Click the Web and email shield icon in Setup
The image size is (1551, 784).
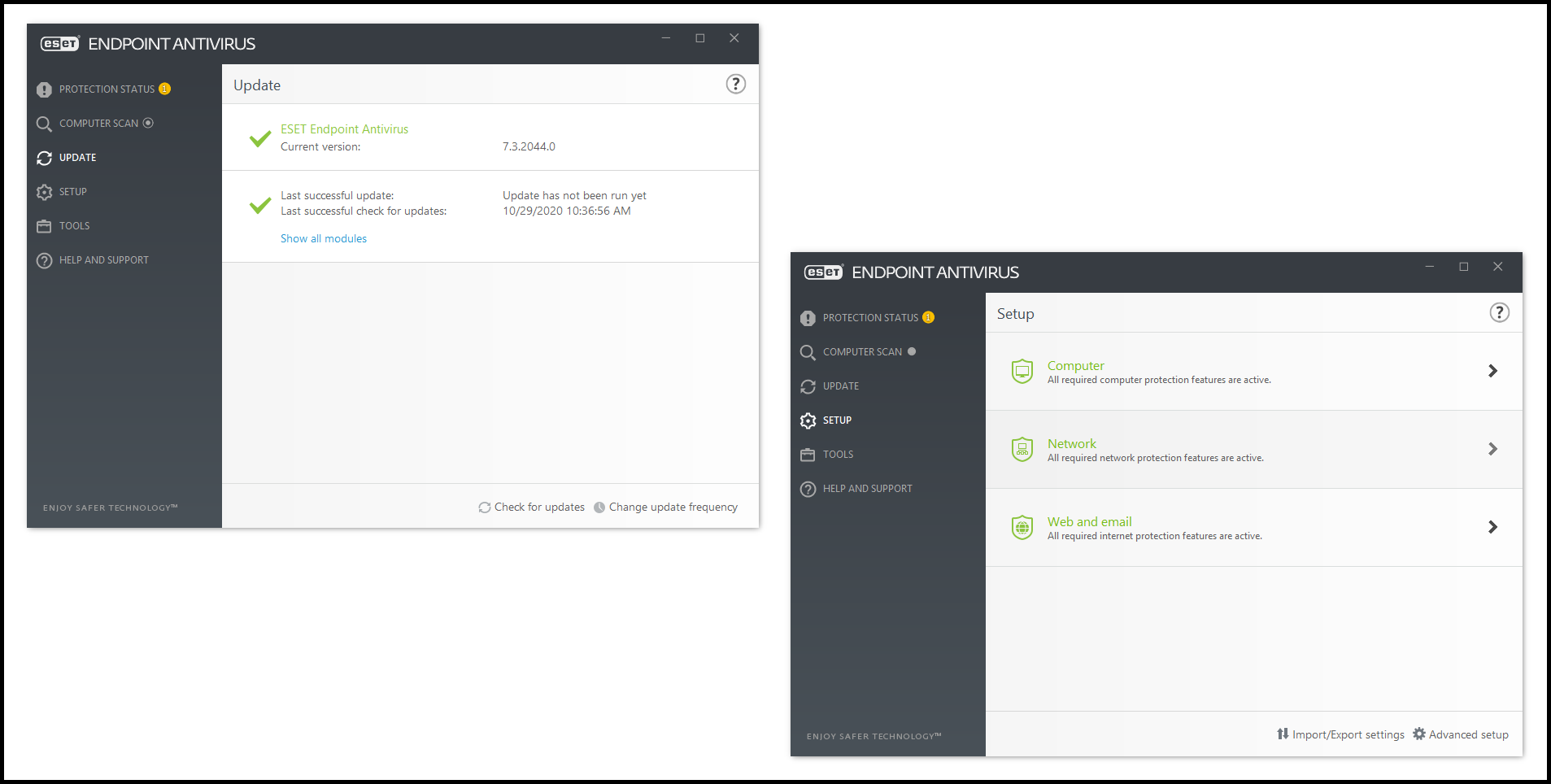click(x=1022, y=527)
